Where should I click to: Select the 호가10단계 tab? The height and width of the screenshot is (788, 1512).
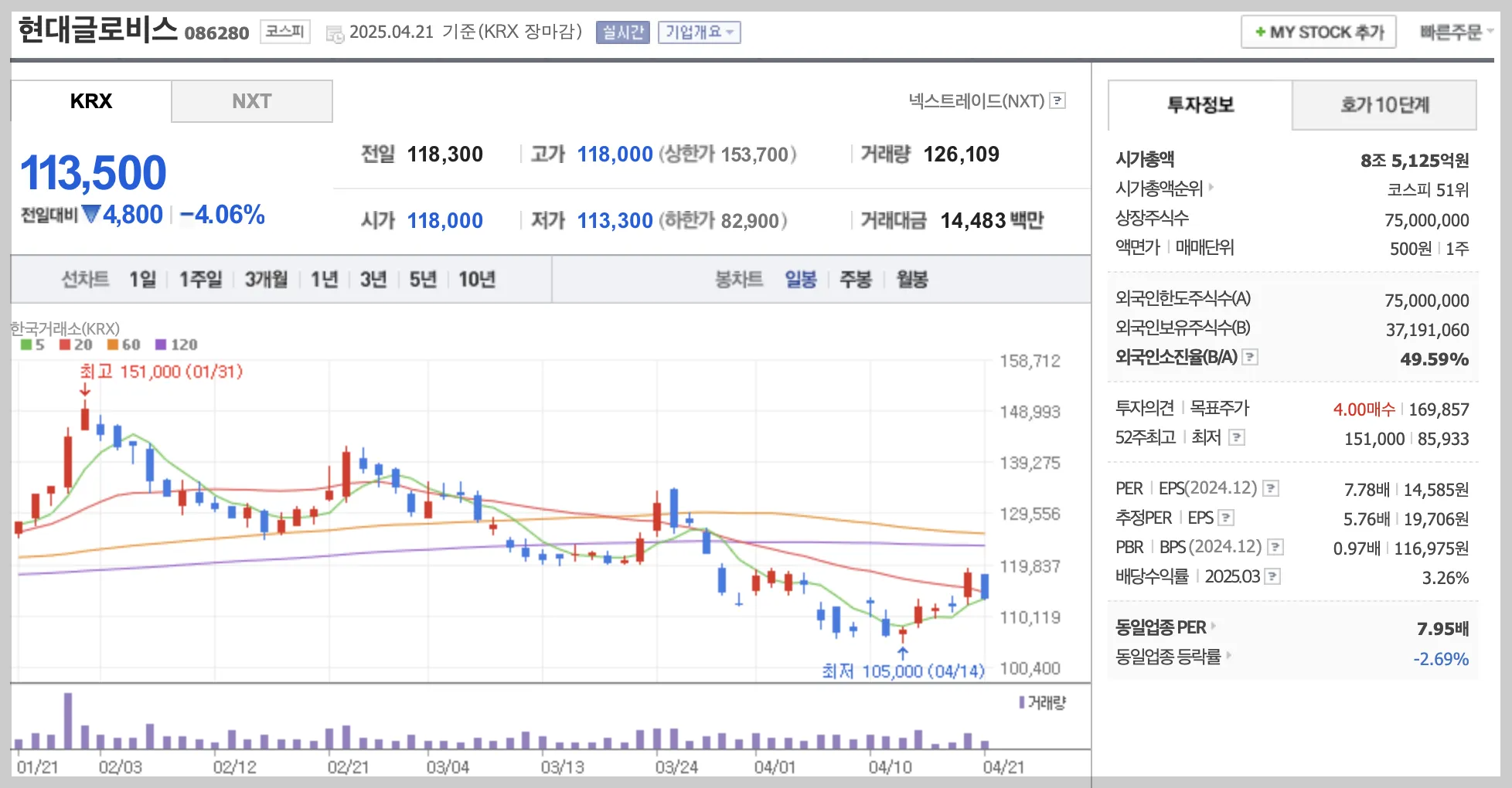pos(1384,105)
